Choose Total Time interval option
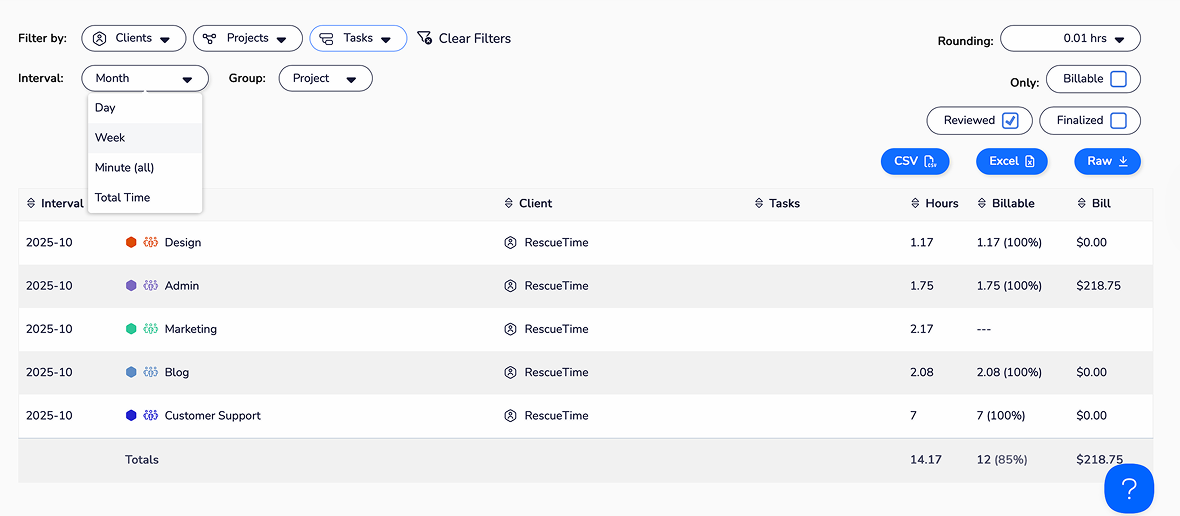The width and height of the screenshot is (1180, 516). 122,198
